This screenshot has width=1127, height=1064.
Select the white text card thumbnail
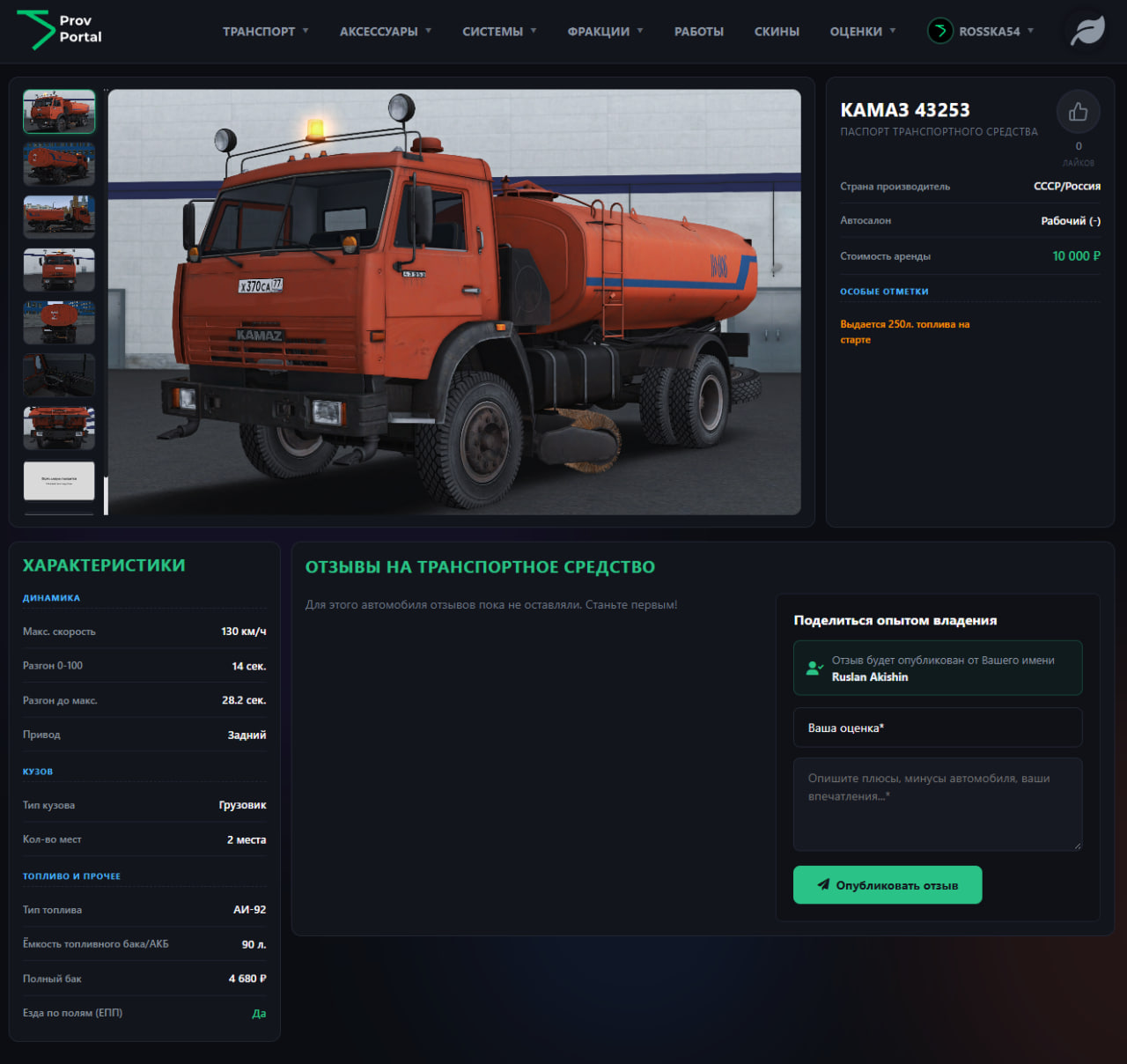(59, 481)
